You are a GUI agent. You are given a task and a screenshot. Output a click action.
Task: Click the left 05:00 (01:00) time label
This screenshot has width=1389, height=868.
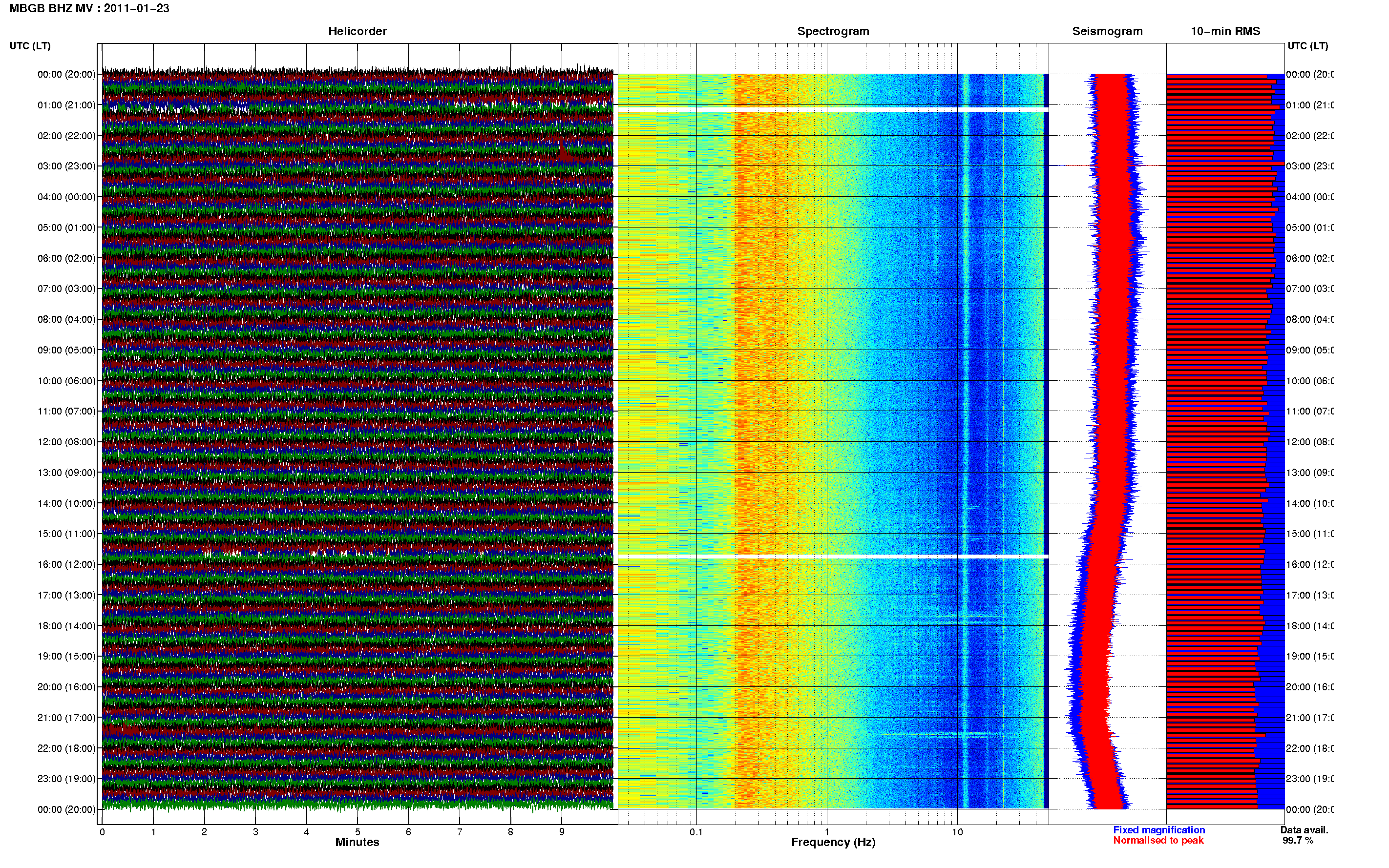(66, 227)
